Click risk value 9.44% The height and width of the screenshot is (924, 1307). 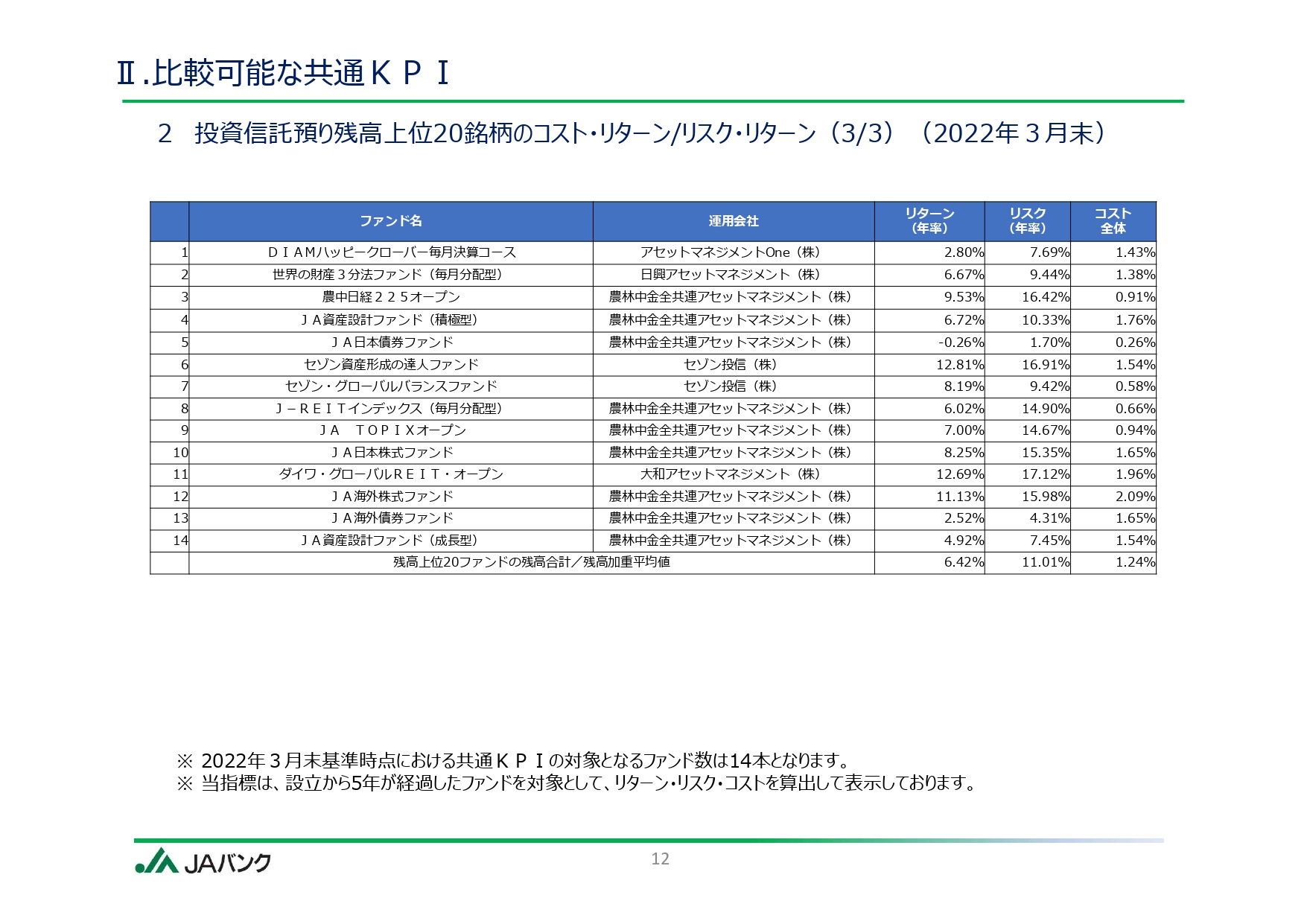tap(1049, 275)
